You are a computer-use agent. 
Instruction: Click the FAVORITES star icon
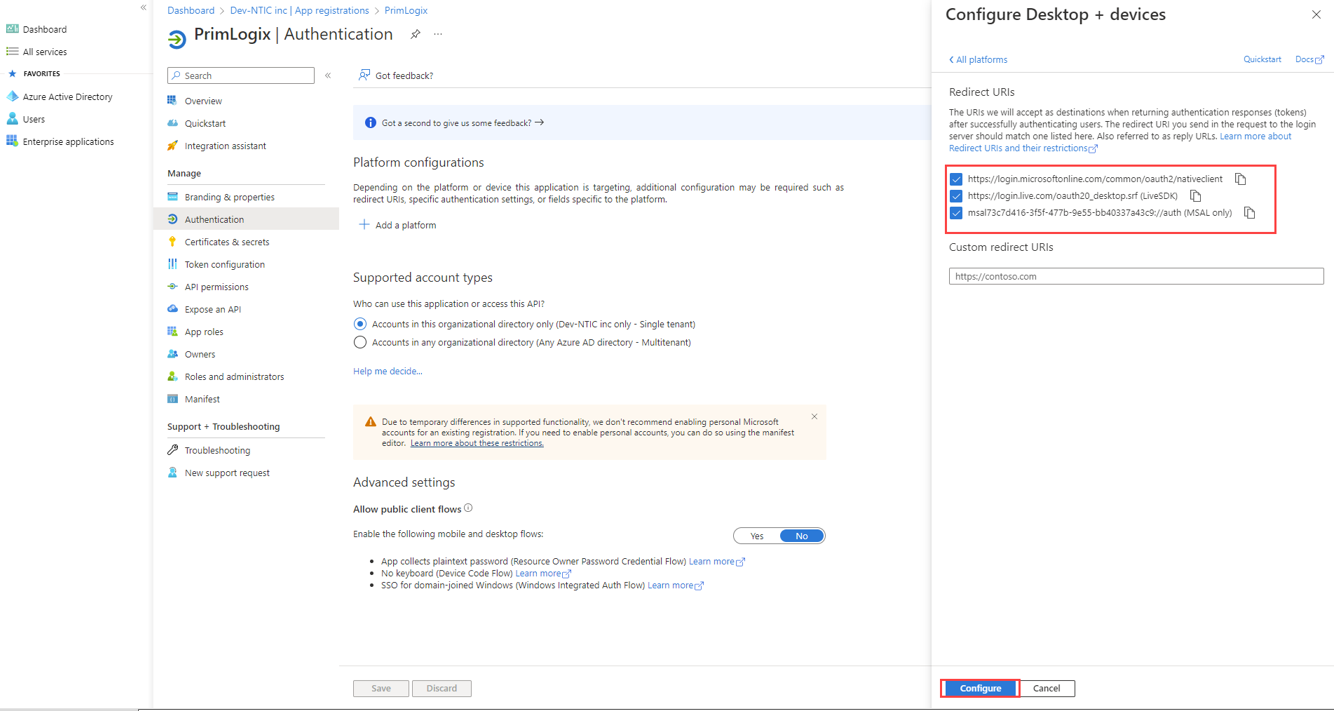pyautogui.click(x=12, y=74)
